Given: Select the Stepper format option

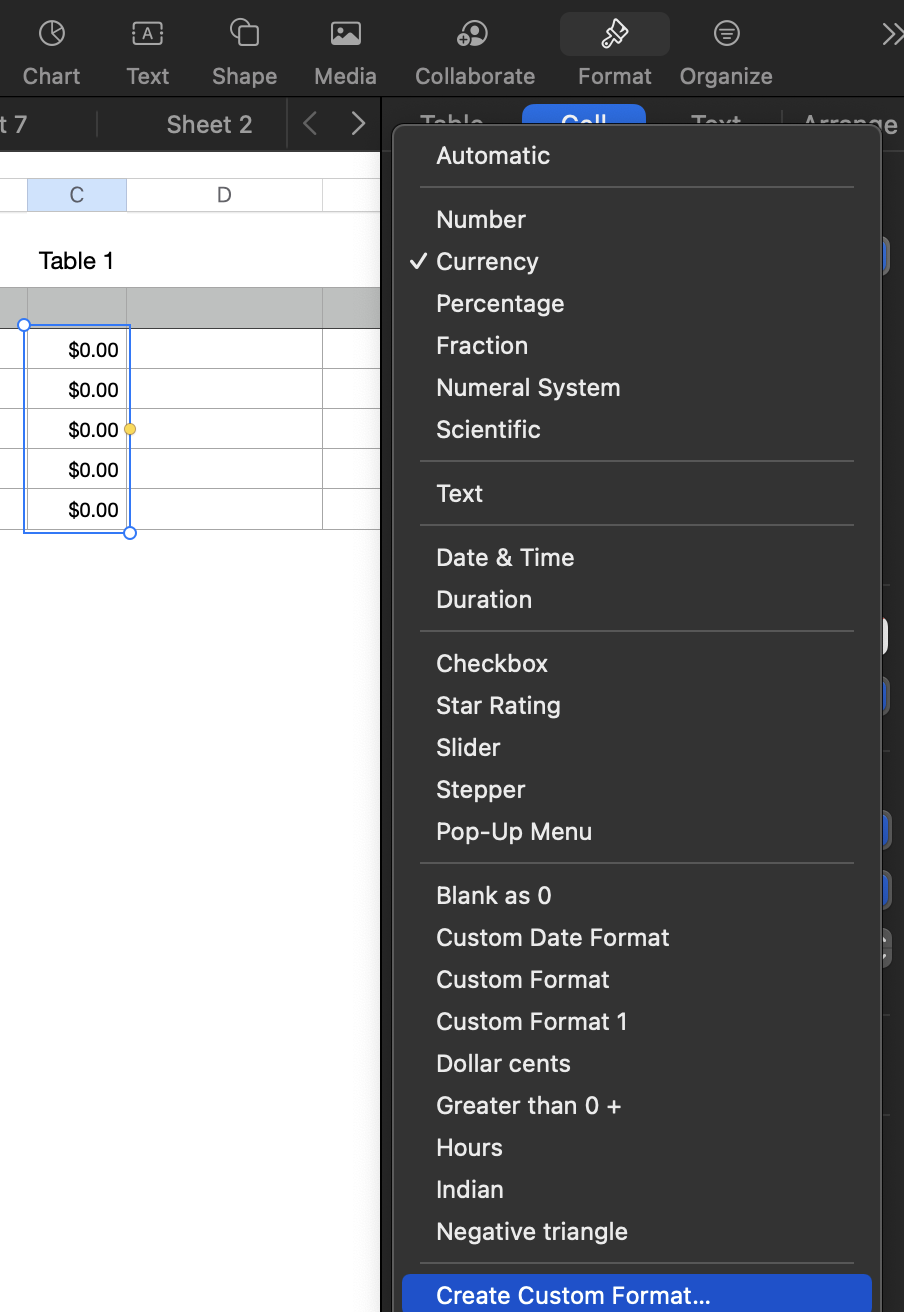Looking at the screenshot, I should click(480, 790).
